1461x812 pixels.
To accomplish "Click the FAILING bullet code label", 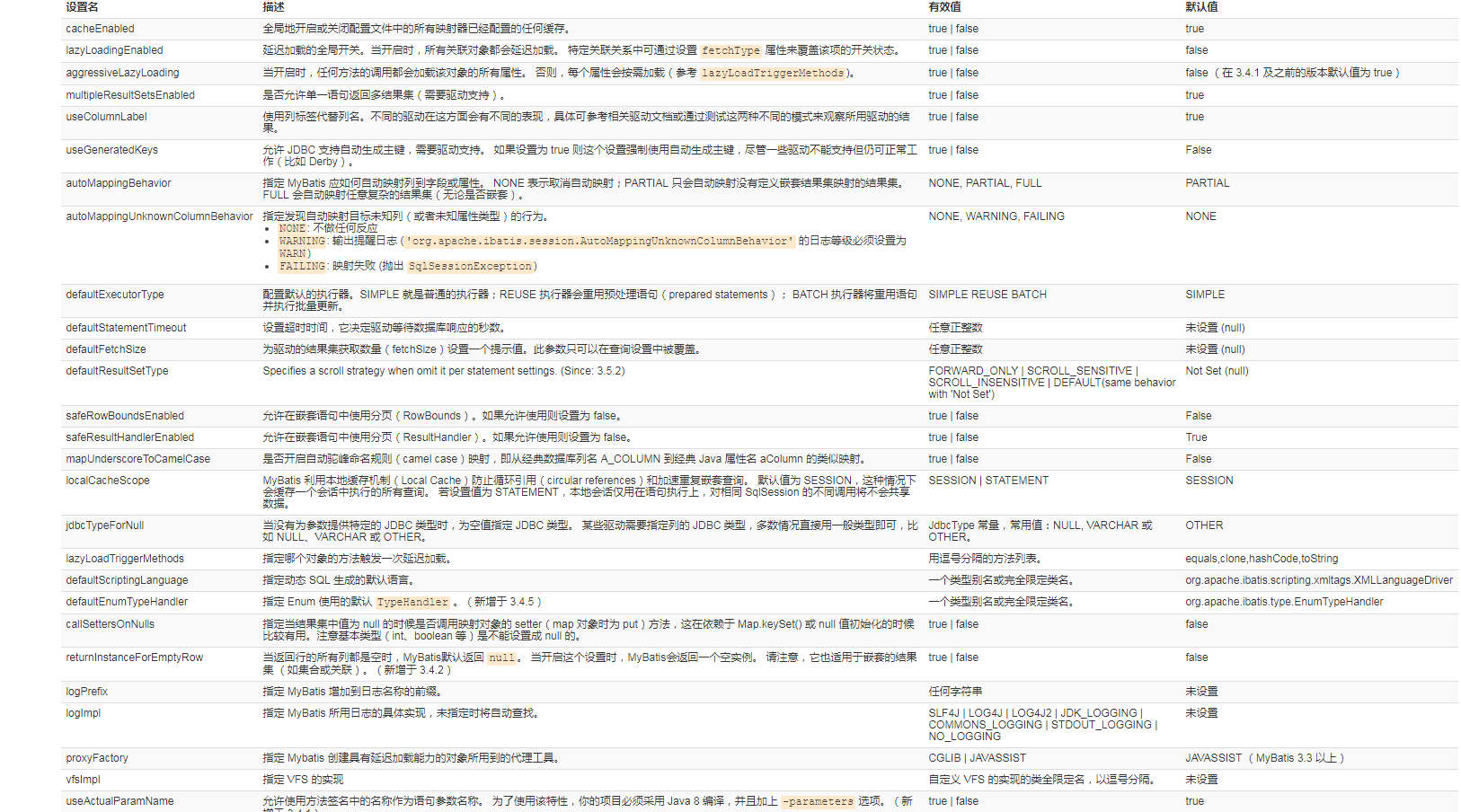I will pos(302,267).
